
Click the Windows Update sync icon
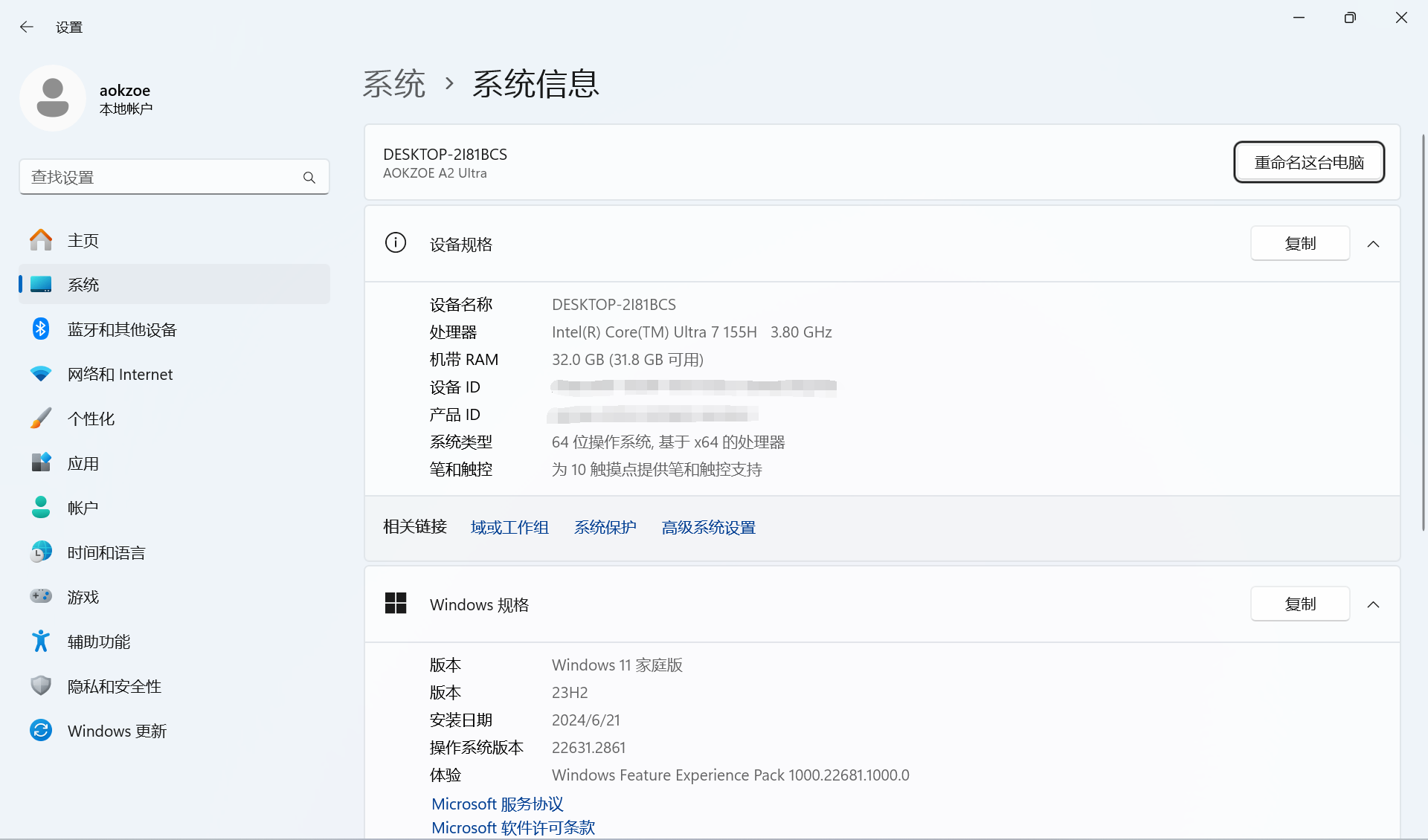[x=41, y=730]
